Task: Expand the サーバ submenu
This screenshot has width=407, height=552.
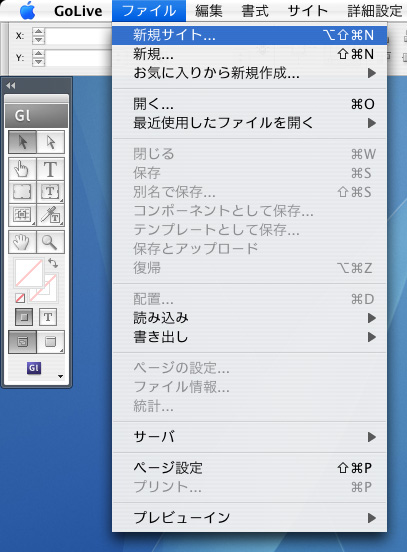Action: 249,437
